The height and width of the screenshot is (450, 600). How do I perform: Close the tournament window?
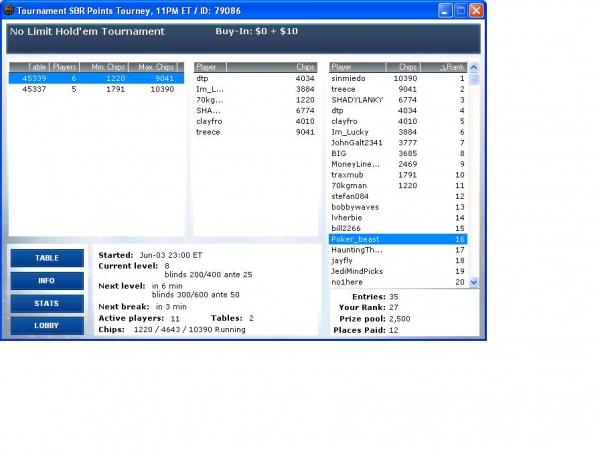coord(477,11)
